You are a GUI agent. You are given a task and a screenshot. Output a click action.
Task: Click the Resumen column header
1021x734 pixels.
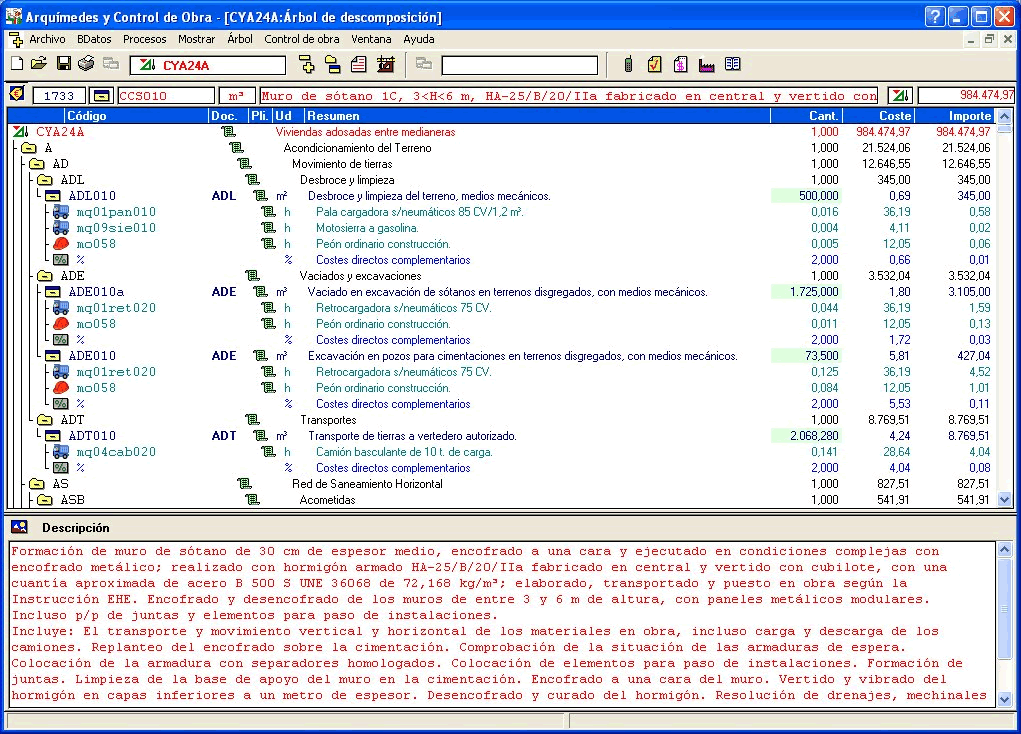pos(537,116)
